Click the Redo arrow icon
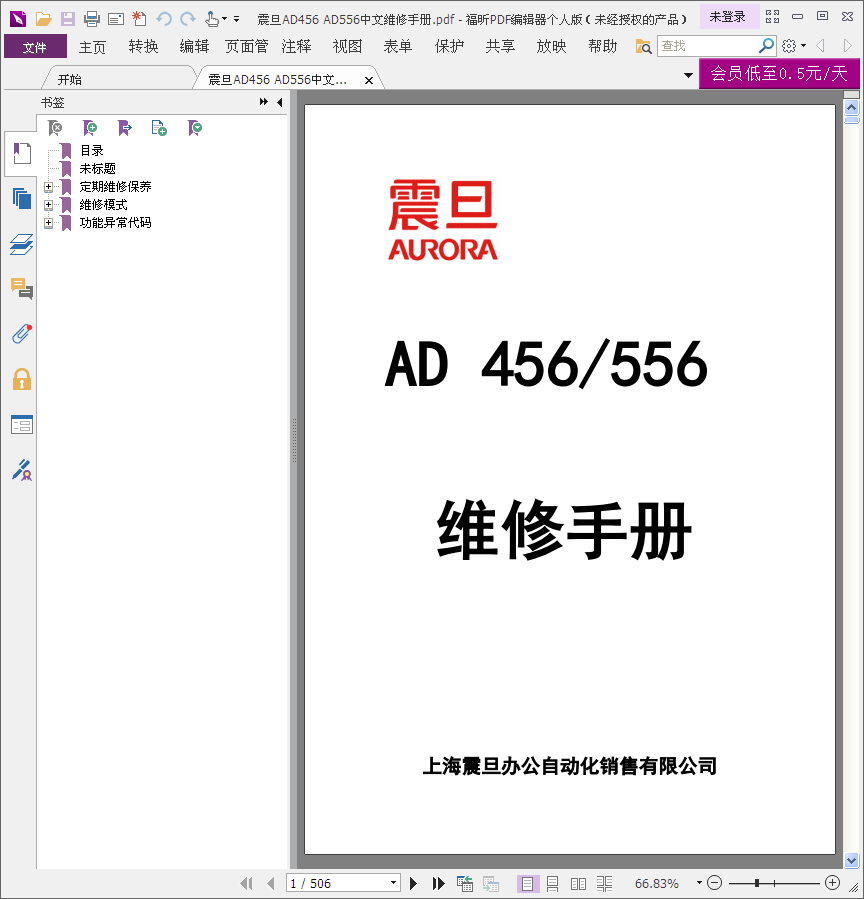864x899 pixels. [x=187, y=19]
